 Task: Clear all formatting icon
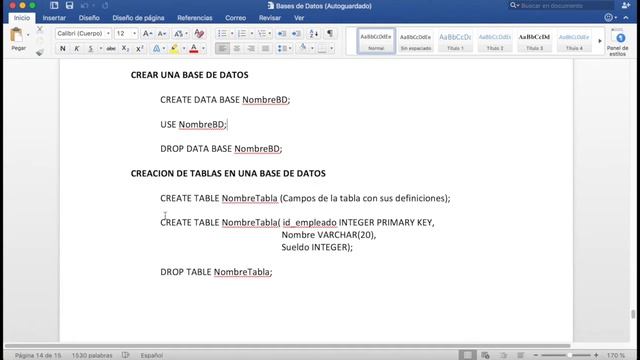tap(199, 33)
